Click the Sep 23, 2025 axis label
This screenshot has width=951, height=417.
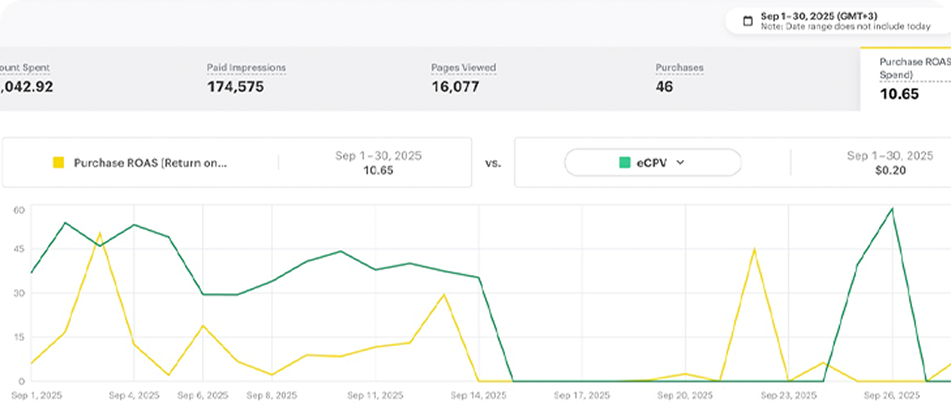[788, 395]
